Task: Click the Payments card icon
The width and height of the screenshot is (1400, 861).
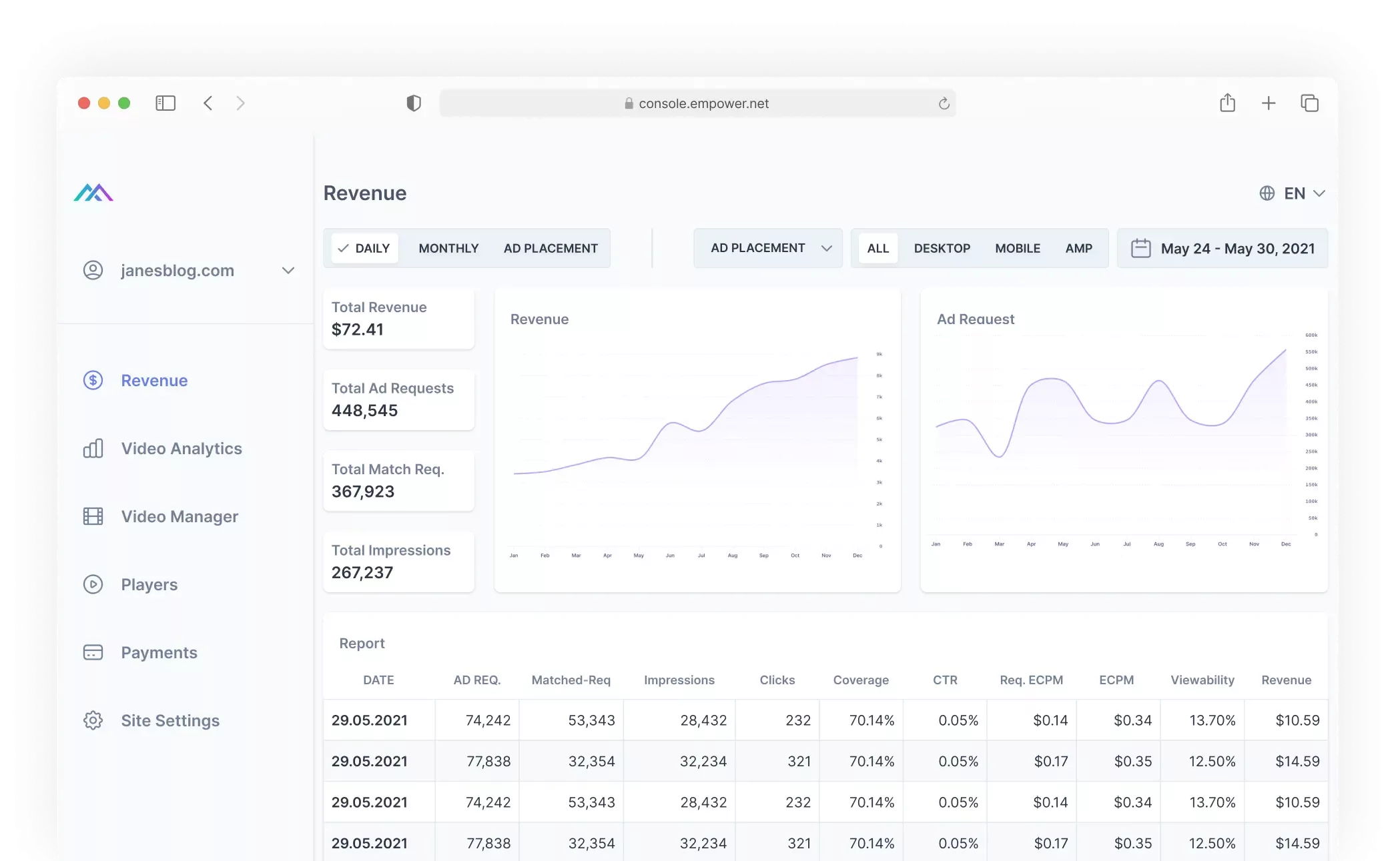Action: click(93, 652)
